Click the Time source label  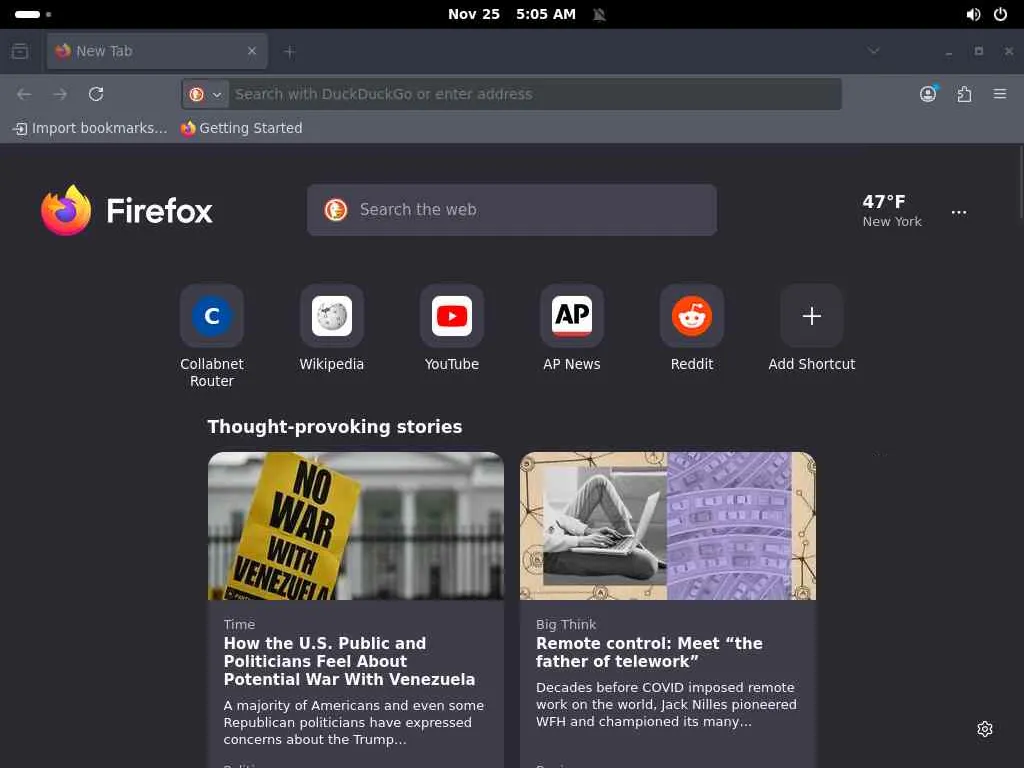[239, 624]
